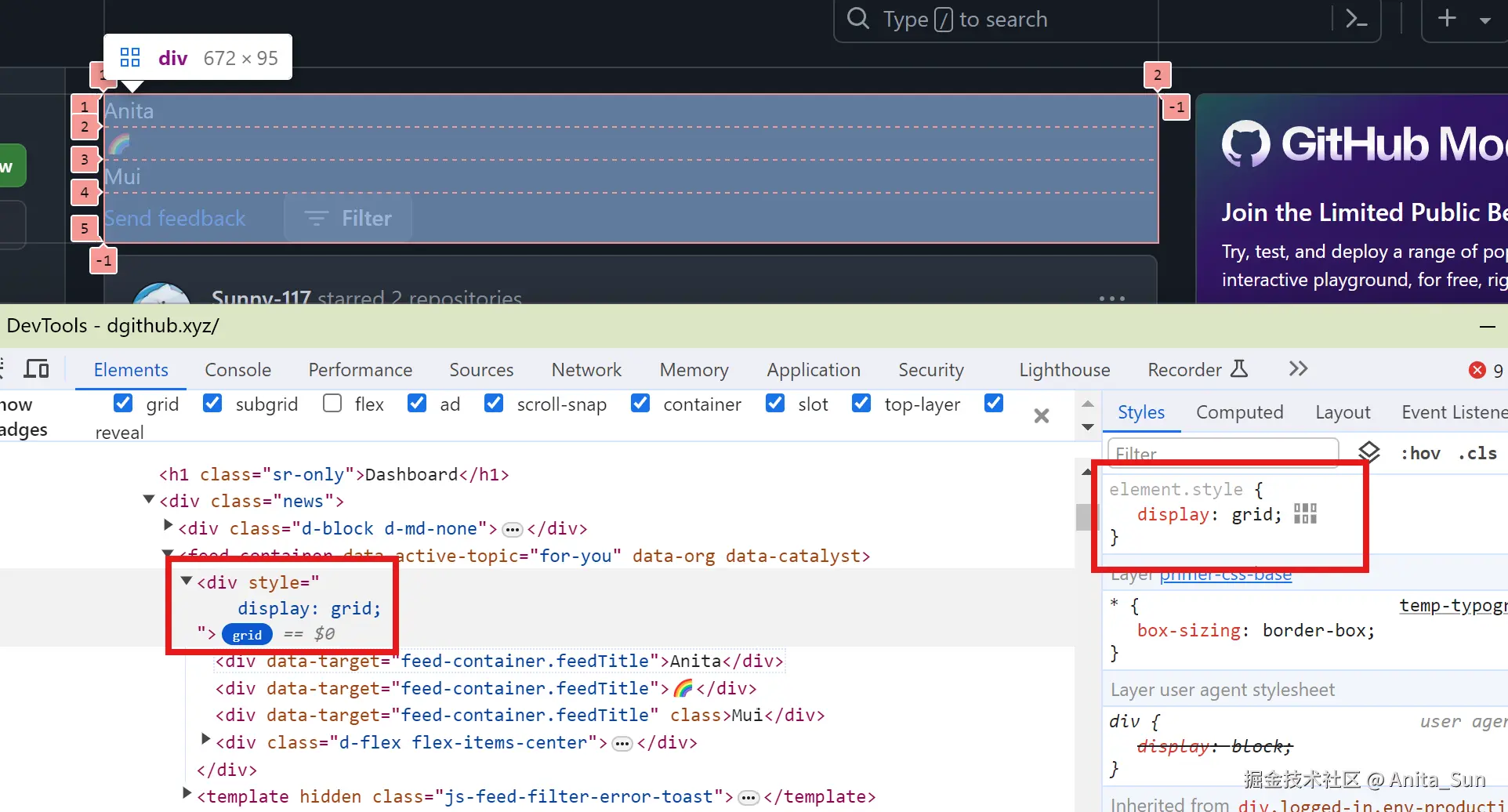Click the CSS layers toggle icon
The height and width of the screenshot is (812, 1508).
coord(1368,451)
